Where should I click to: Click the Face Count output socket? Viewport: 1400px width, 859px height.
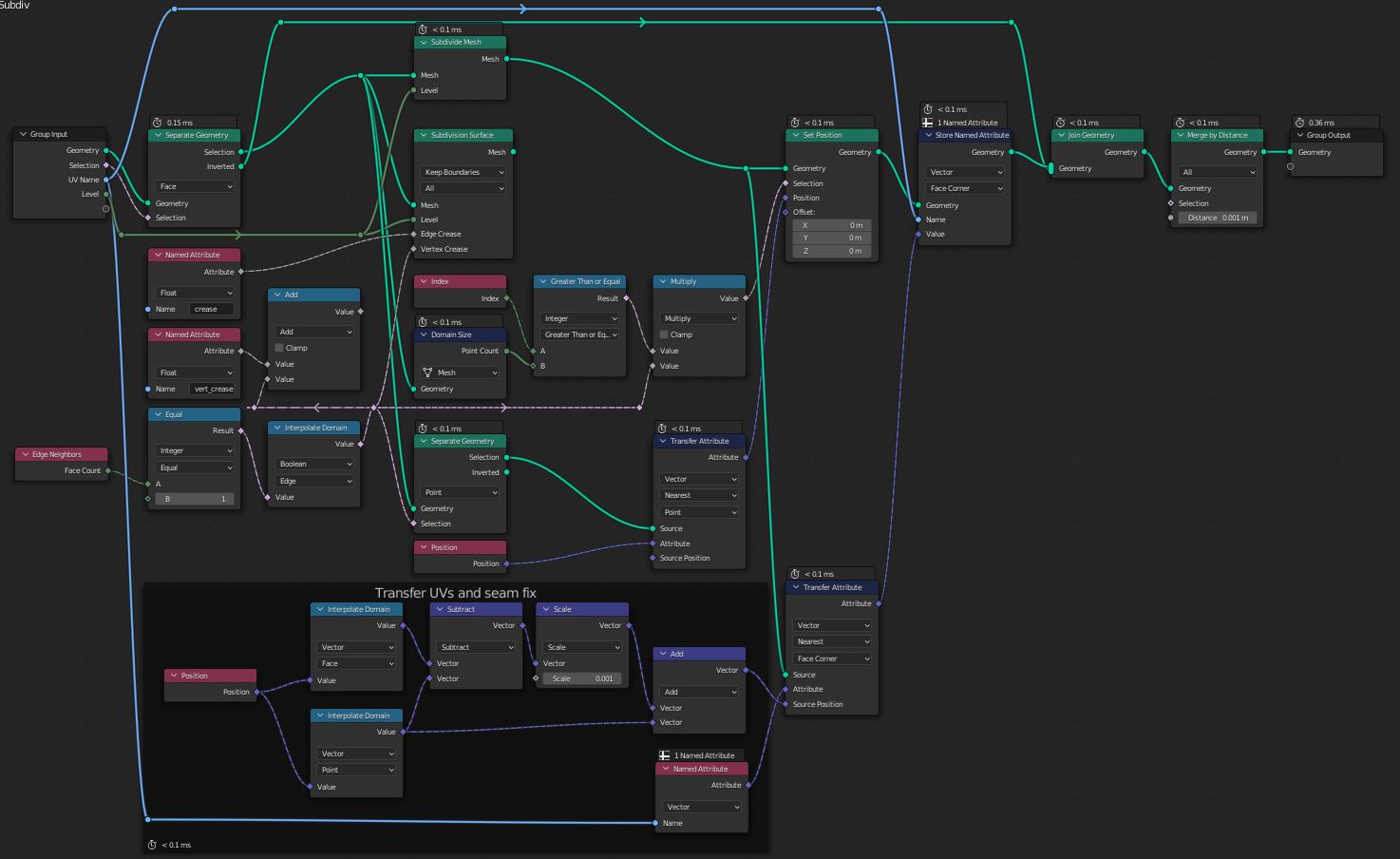pos(108,470)
